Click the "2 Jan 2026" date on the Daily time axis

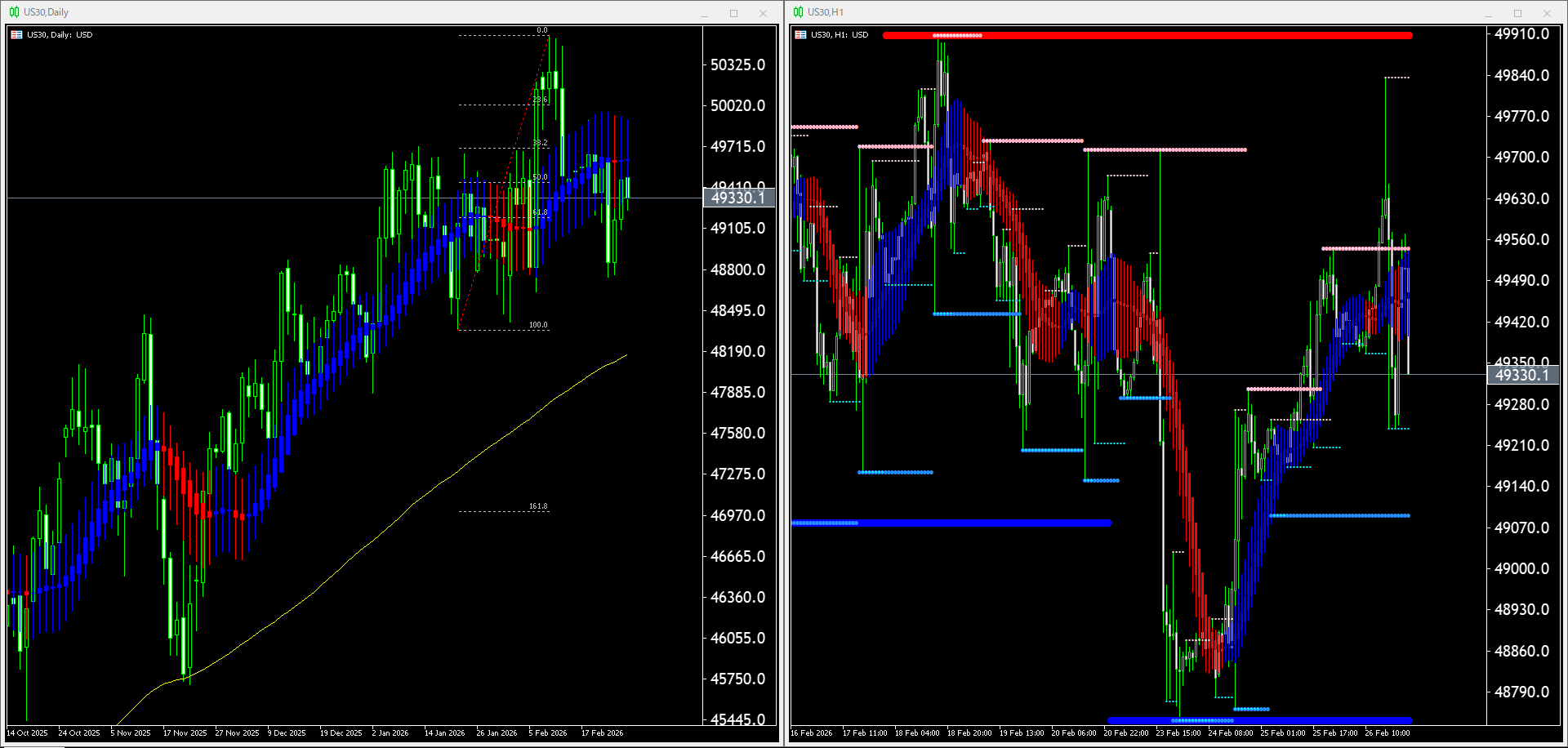[390, 733]
